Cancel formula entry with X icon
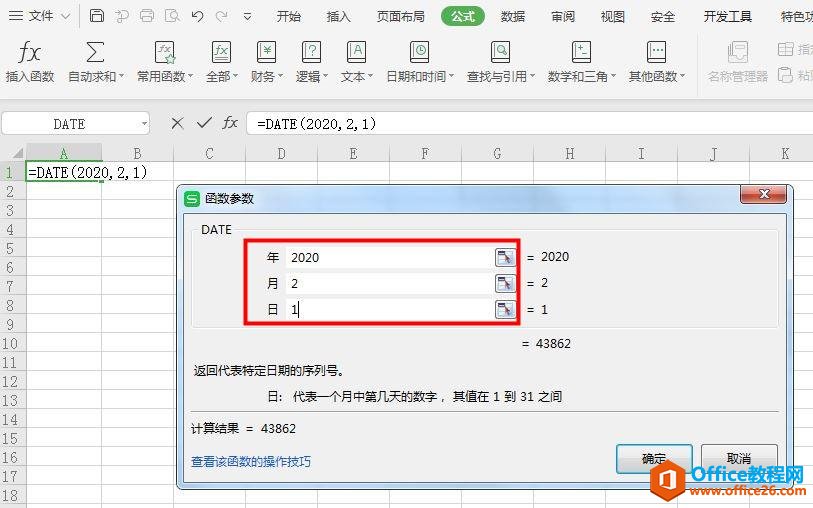Screen dimensions: 813x508 point(177,123)
